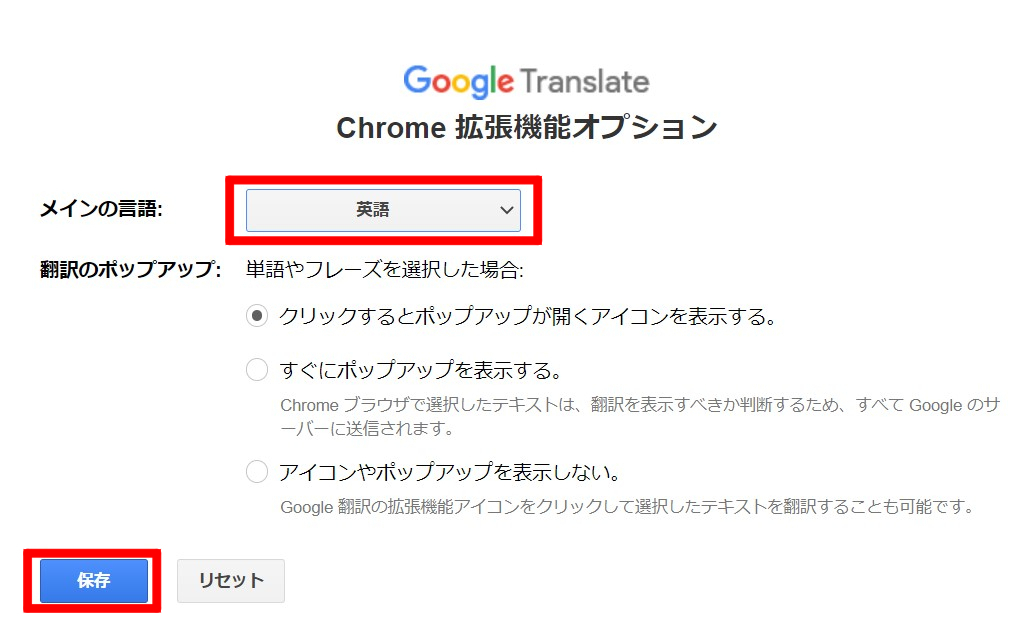Click the クリックするとポップアップが開くアイコンを表示する label

(528, 316)
